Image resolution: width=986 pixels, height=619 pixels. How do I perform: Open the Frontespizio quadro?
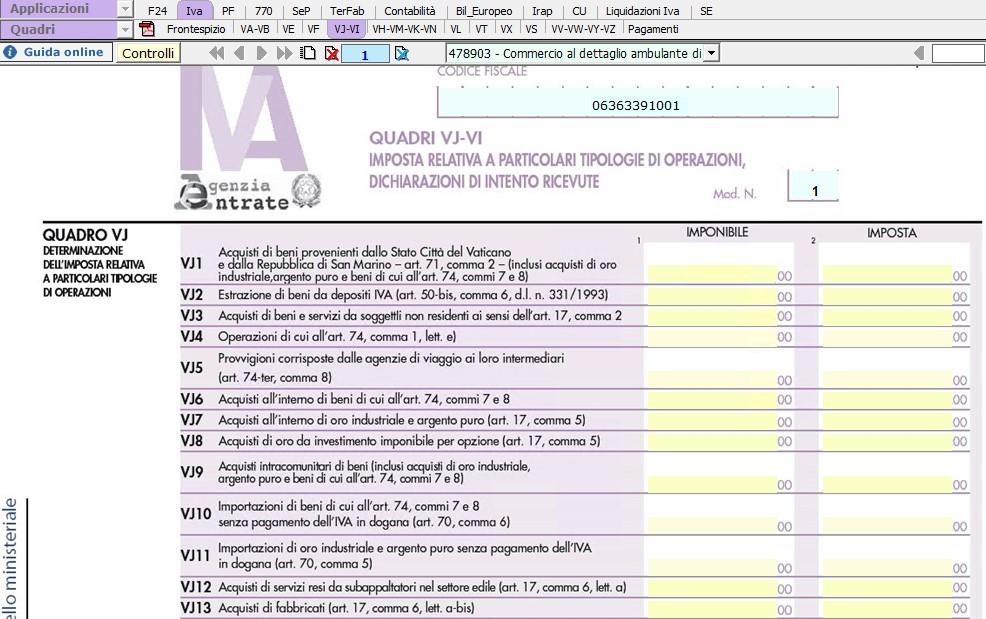[x=196, y=29]
